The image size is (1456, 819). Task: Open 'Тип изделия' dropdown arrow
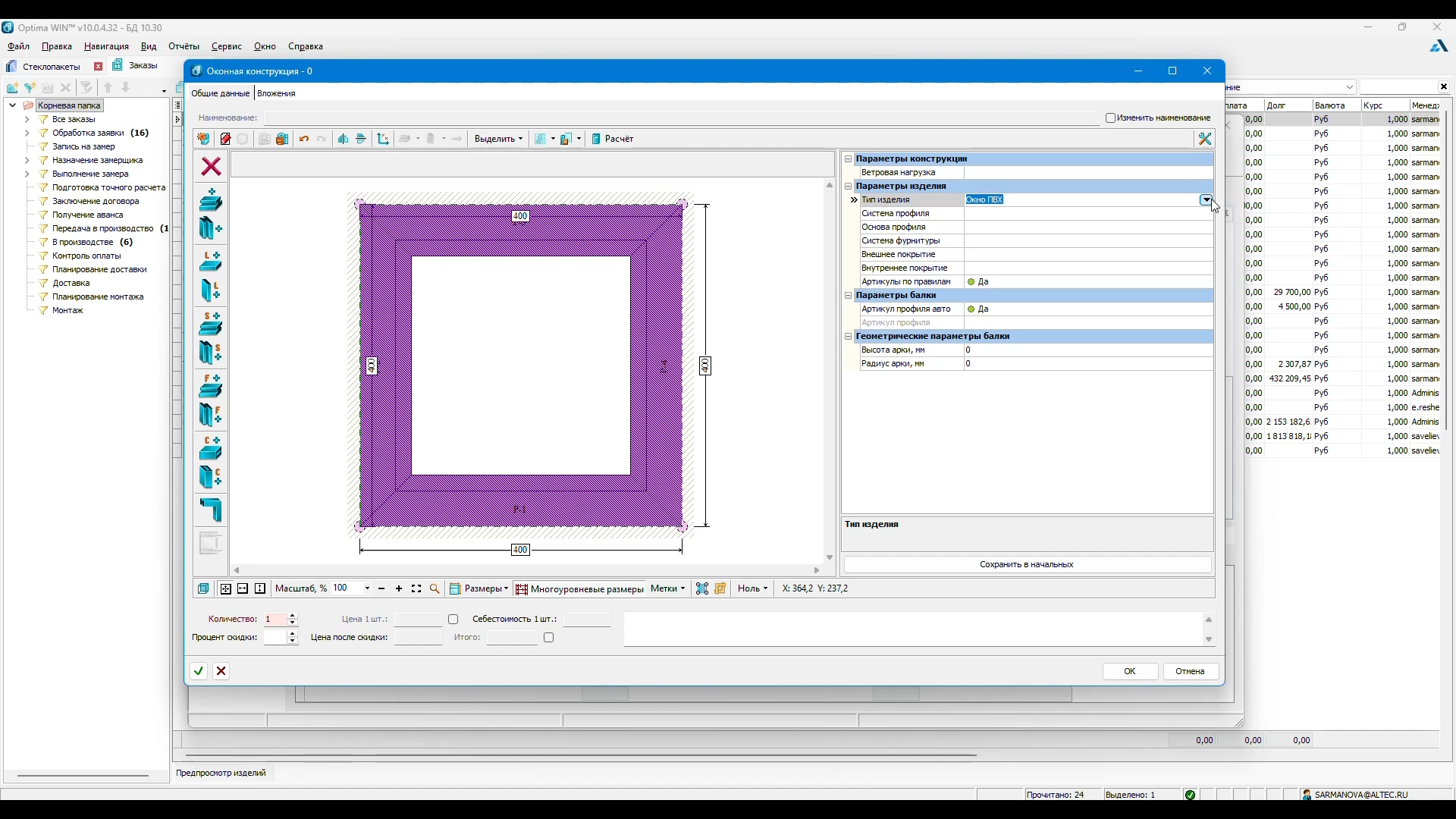(1206, 200)
